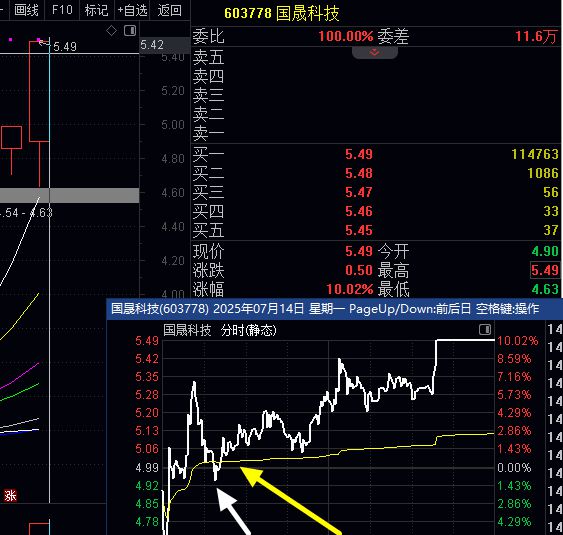Select the 买二 price 5.48
Screen dimensions: 563x535
[x=359, y=173]
